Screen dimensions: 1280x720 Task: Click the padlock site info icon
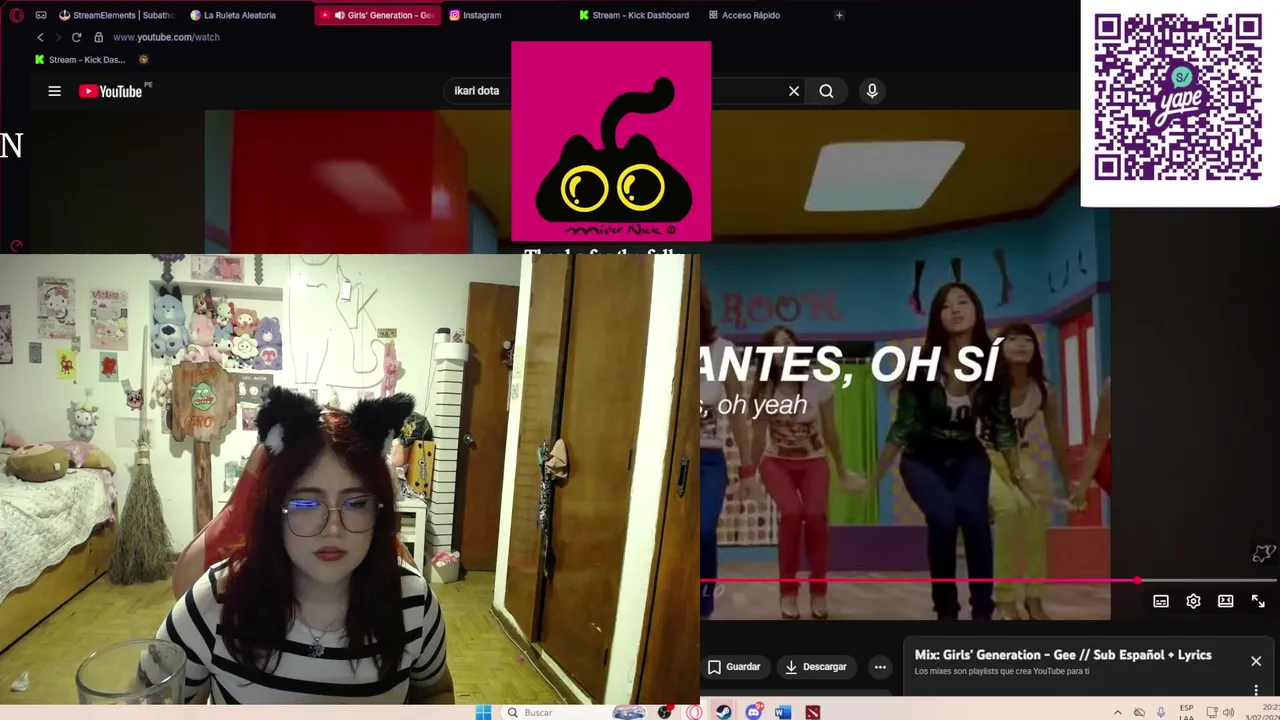98,37
